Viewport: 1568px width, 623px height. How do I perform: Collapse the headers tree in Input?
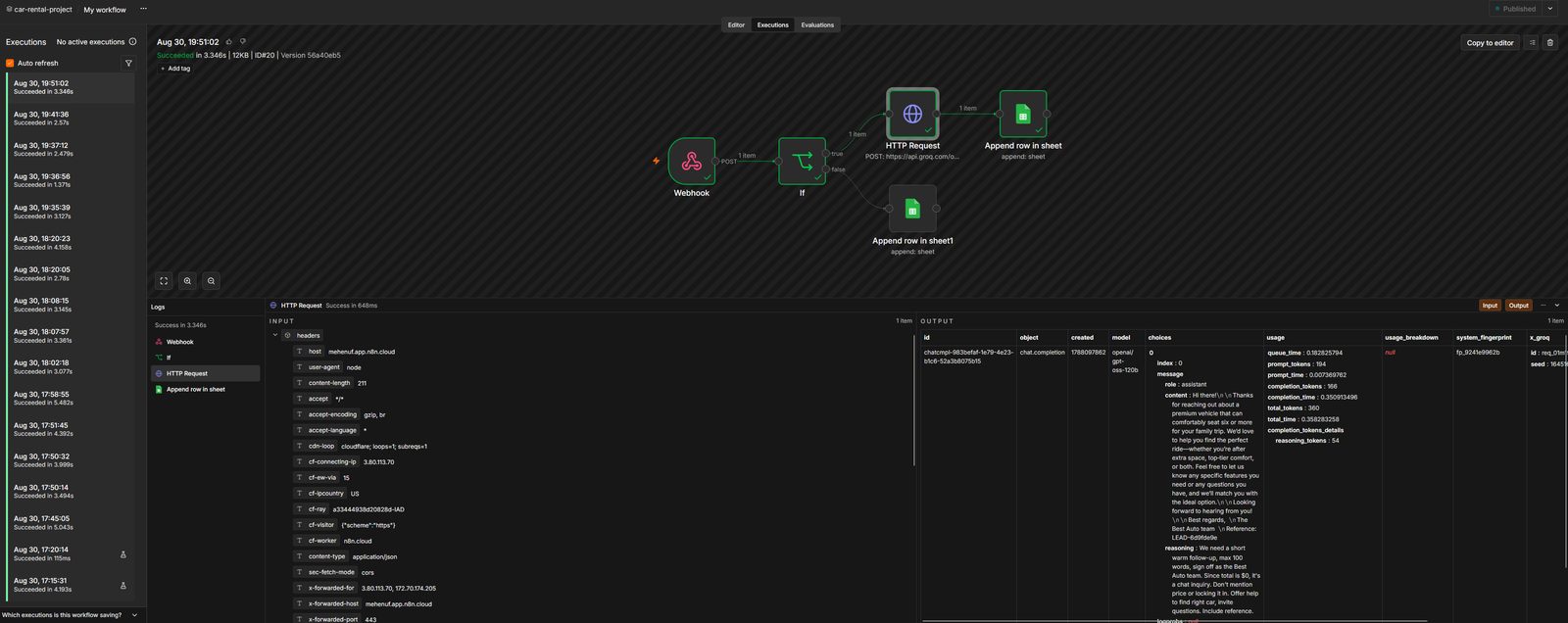(275, 335)
